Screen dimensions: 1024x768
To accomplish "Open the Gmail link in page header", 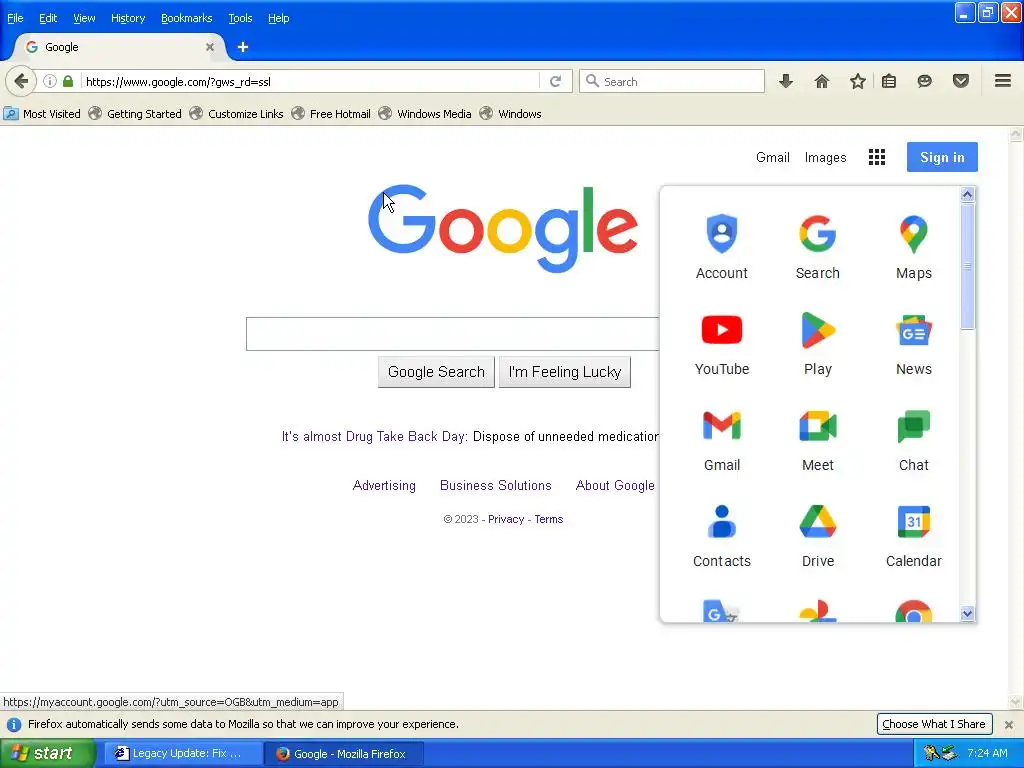I will (x=773, y=157).
